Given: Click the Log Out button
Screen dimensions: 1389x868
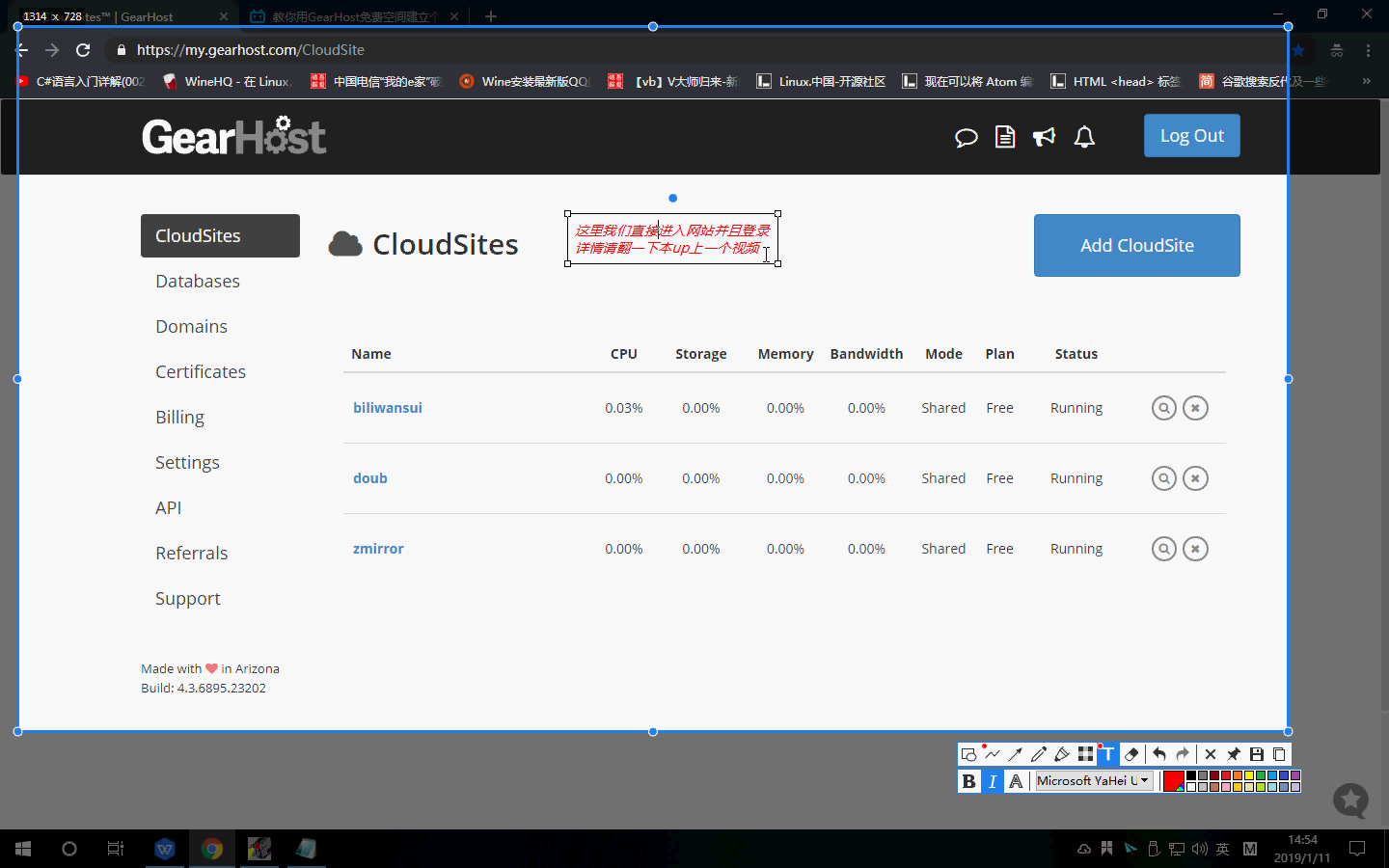Looking at the screenshot, I should point(1192,136).
